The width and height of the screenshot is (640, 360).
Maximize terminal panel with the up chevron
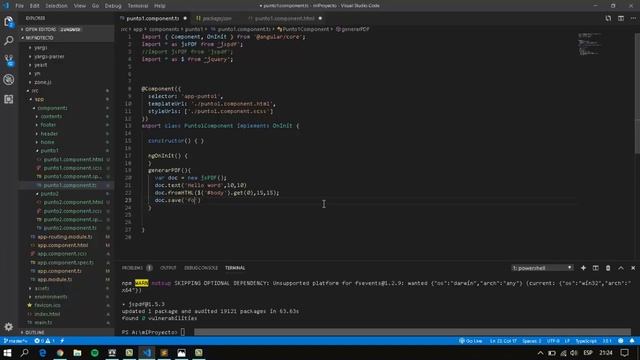[x=621, y=268]
